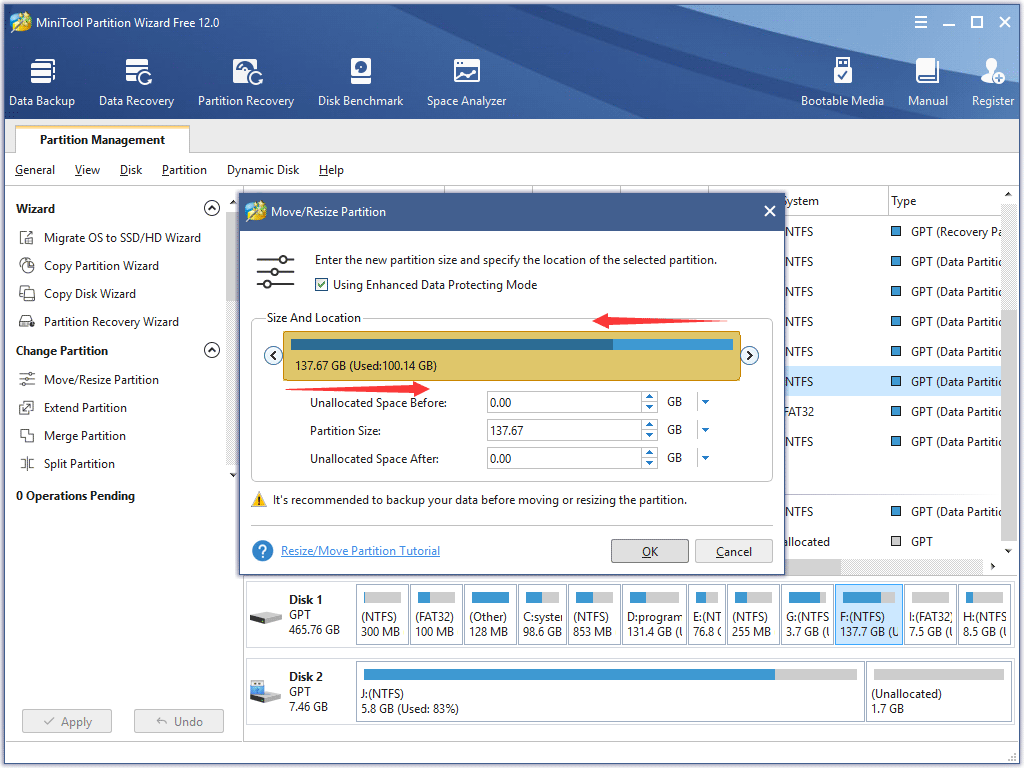Increase Unallocated Space Before value
1024x768 pixels.
[x=649, y=397]
